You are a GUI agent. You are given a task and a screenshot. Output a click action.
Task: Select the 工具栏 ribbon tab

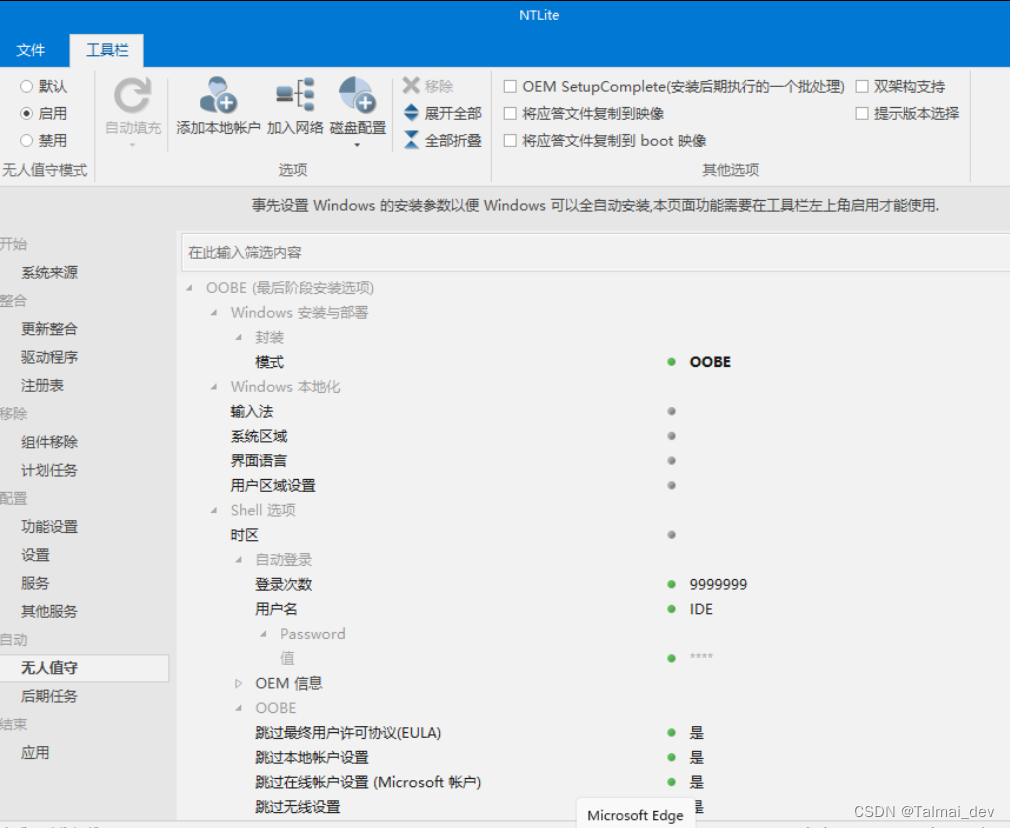pyautogui.click(x=105, y=49)
